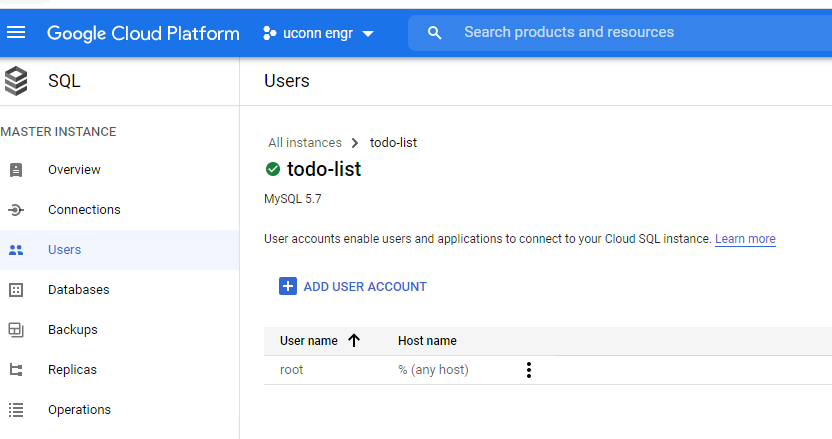
Task: Click the Users people icon in sidebar
Action: pyautogui.click(x=16, y=250)
